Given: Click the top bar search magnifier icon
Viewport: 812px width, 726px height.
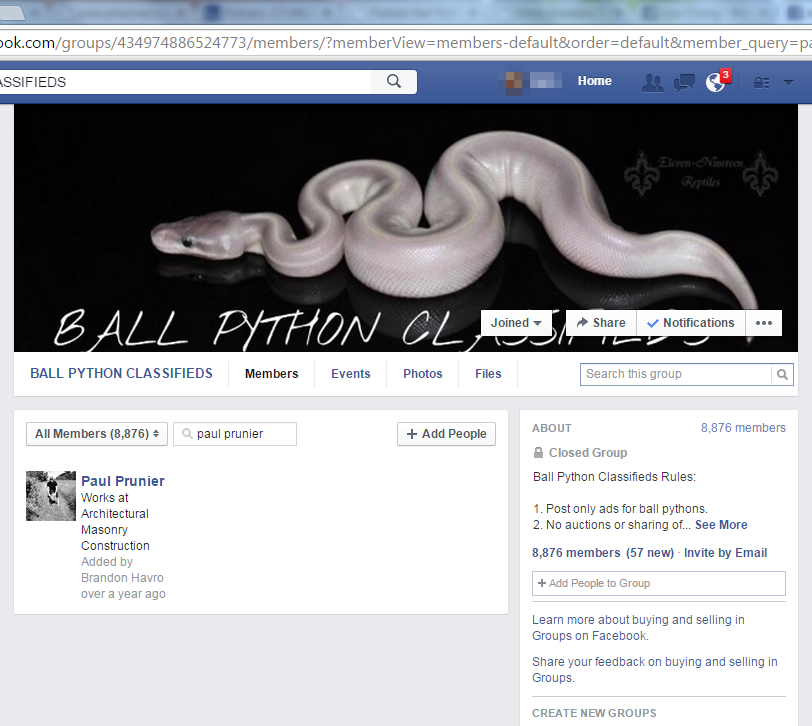Looking at the screenshot, I should coord(394,81).
